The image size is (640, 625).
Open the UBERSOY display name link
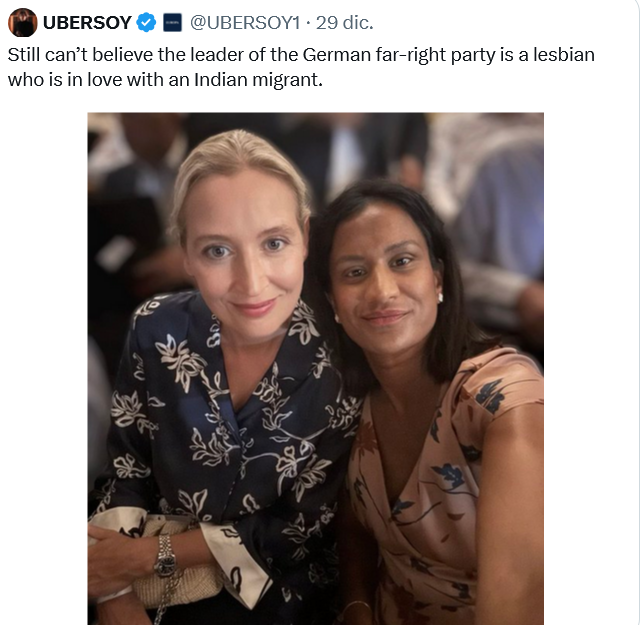[x=87, y=22]
